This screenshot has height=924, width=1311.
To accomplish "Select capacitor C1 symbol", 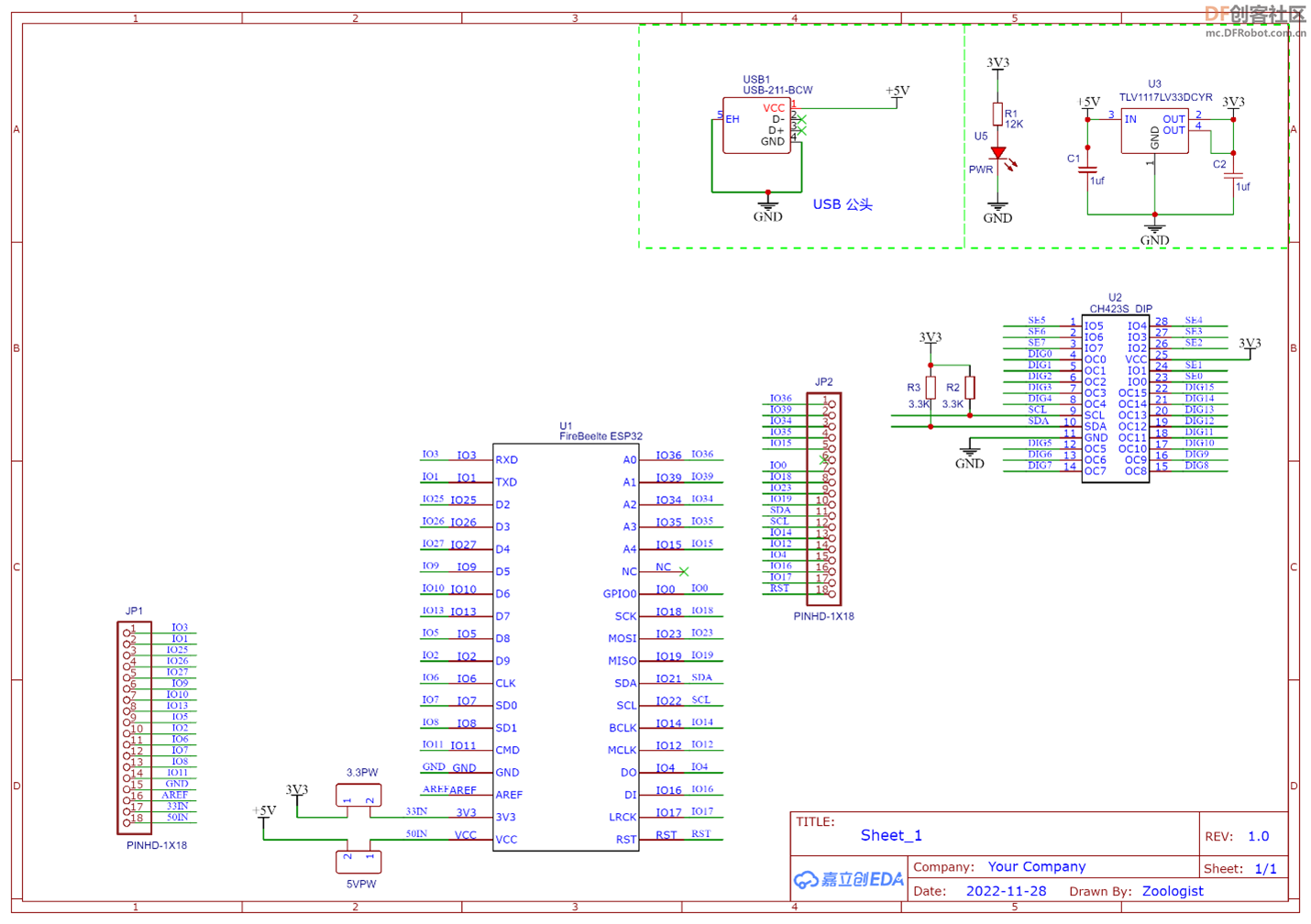I will pyautogui.click(x=1087, y=170).
